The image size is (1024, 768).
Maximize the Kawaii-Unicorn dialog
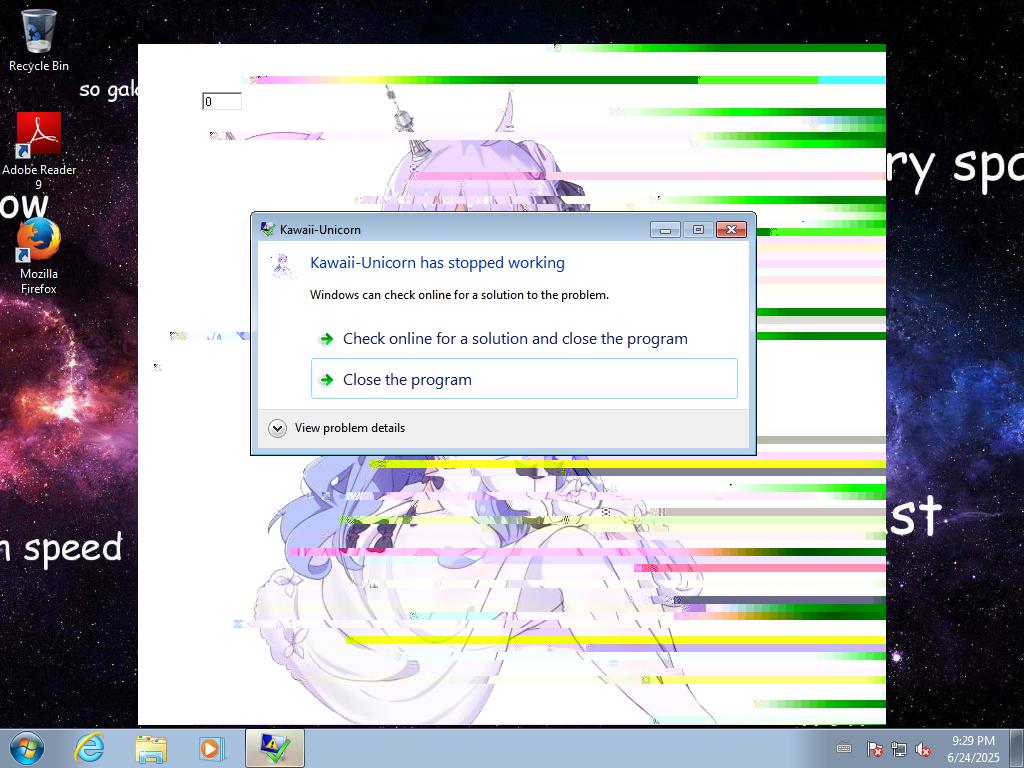(698, 229)
